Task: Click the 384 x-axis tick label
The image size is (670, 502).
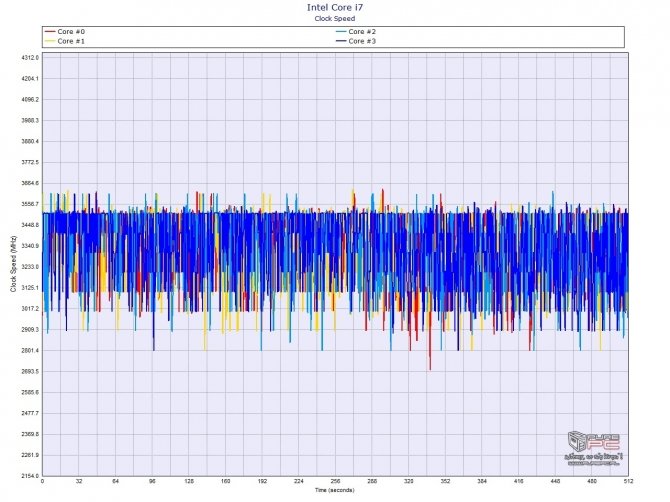Action: 482,481
